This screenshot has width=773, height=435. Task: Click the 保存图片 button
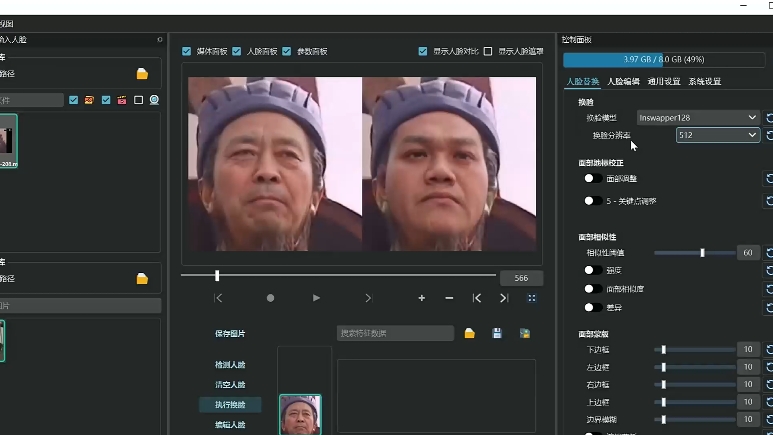coord(230,333)
